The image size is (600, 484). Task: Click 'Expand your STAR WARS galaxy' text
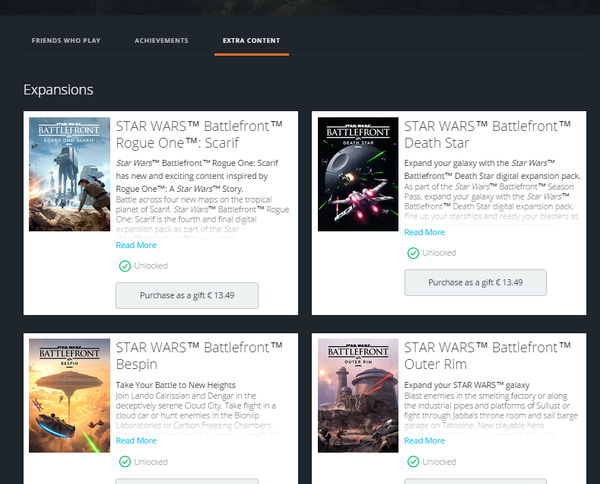[x=467, y=385]
